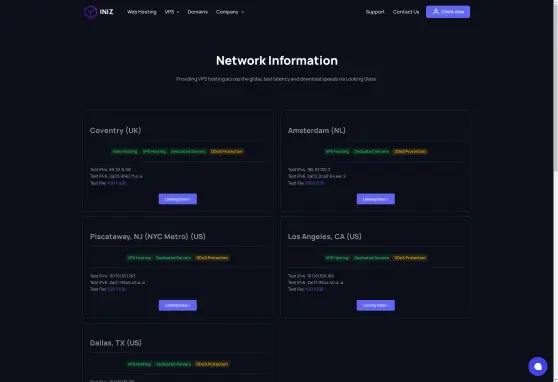Screen dimensions: 558x382
Task: Go to the Domains page
Action: click(x=198, y=12)
